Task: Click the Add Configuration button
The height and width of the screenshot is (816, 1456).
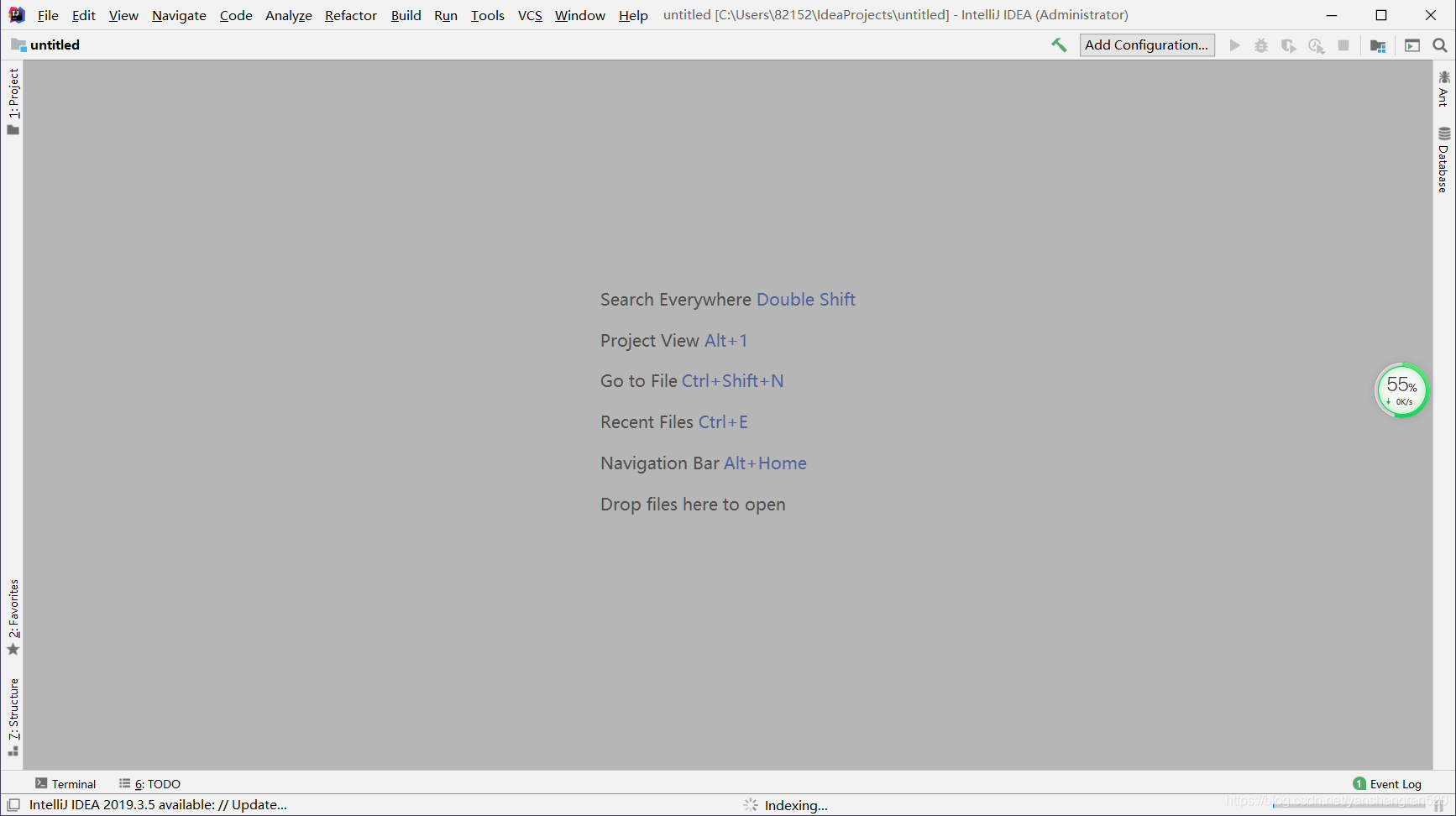Action: 1146,45
